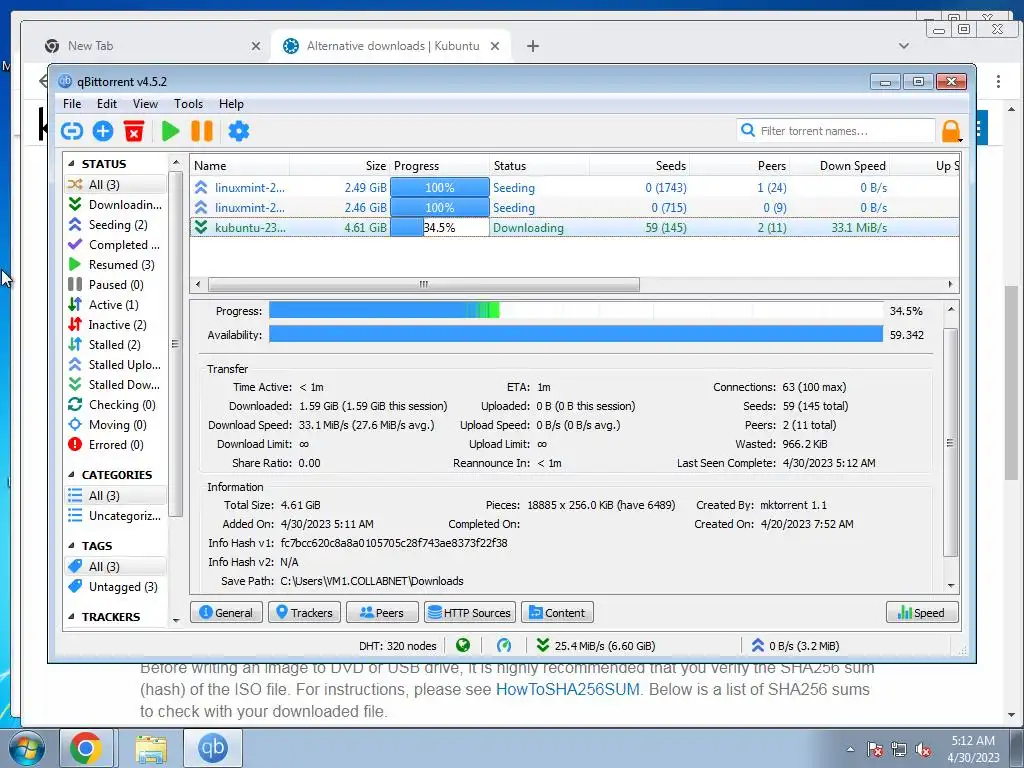Screen dimensions: 1024x768
Task: Click the Filter torrent names field
Action: point(836,131)
